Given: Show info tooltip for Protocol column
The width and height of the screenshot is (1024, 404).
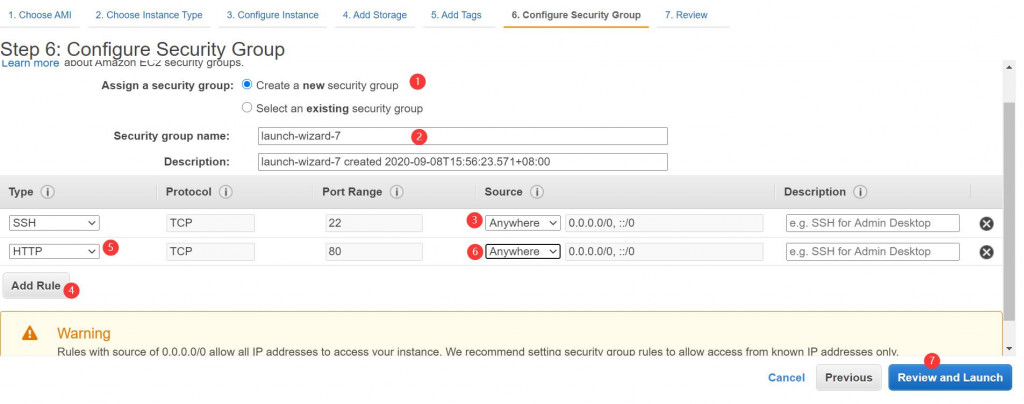Looking at the screenshot, I should pos(226,192).
